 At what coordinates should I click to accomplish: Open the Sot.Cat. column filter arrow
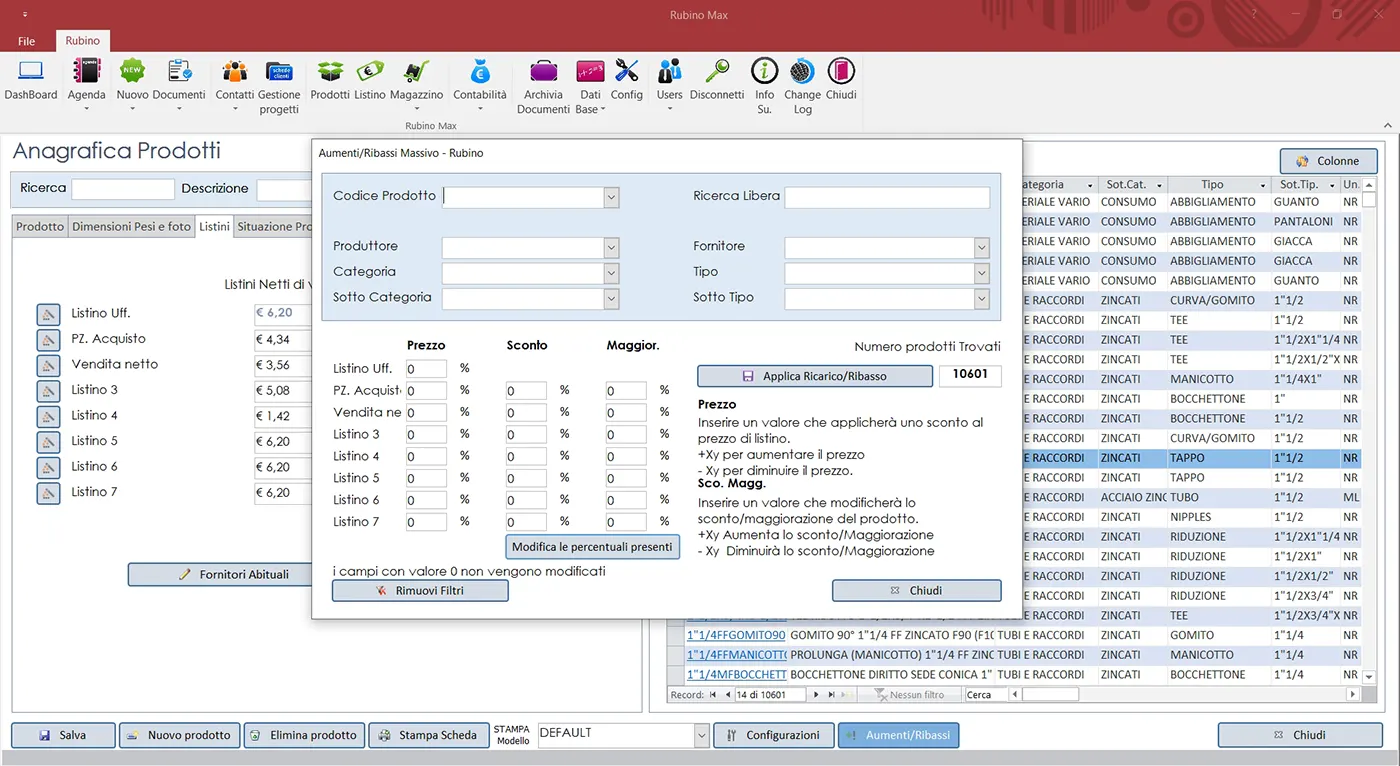pyautogui.click(x=1159, y=185)
